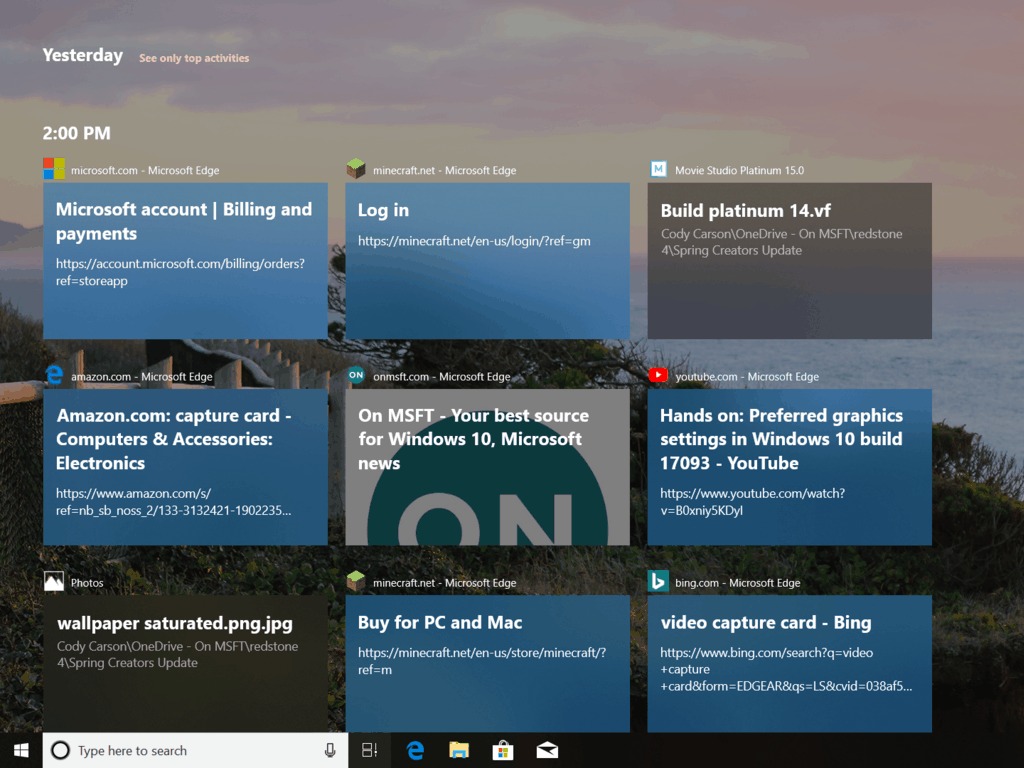Open Microsoft Edge from the taskbar
The height and width of the screenshot is (768, 1024).
point(415,750)
